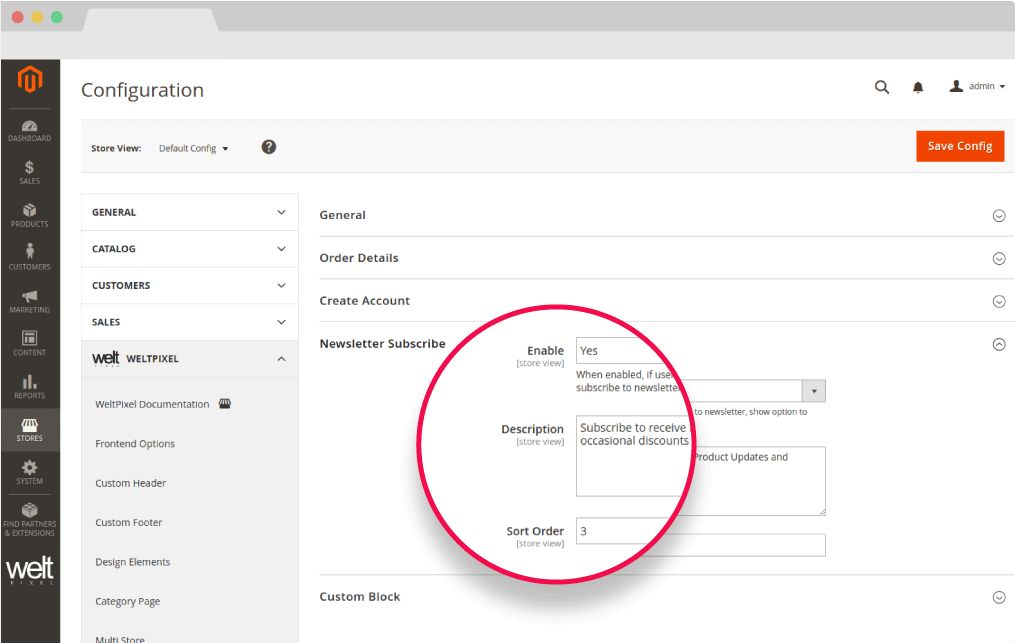Open Store View Default Config dropdown
Screen dimensions: 1015x643
pyautogui.click(x=193, y=148)
